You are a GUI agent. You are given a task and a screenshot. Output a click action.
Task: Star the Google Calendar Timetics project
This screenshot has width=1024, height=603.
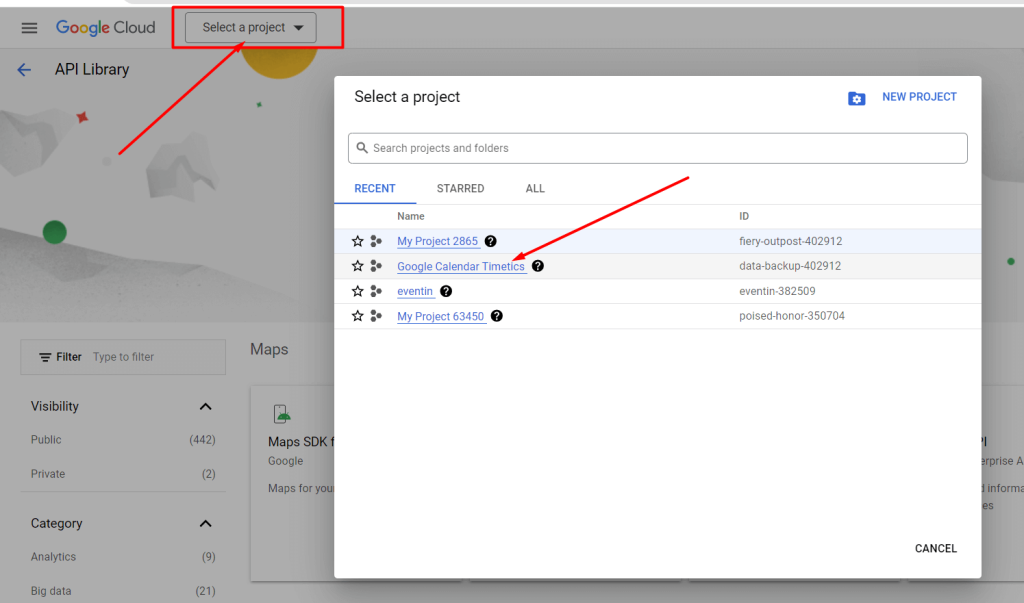[x=357, y=266]
